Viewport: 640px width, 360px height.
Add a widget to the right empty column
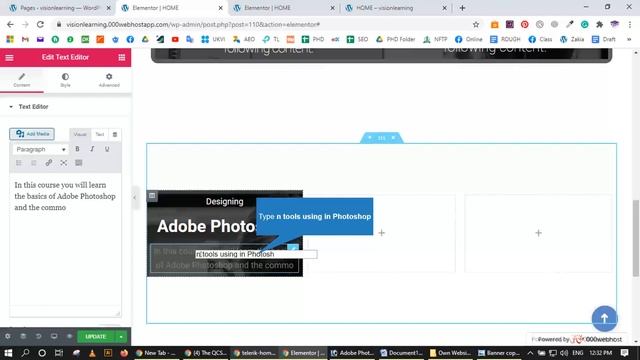[x=538, y=233]
